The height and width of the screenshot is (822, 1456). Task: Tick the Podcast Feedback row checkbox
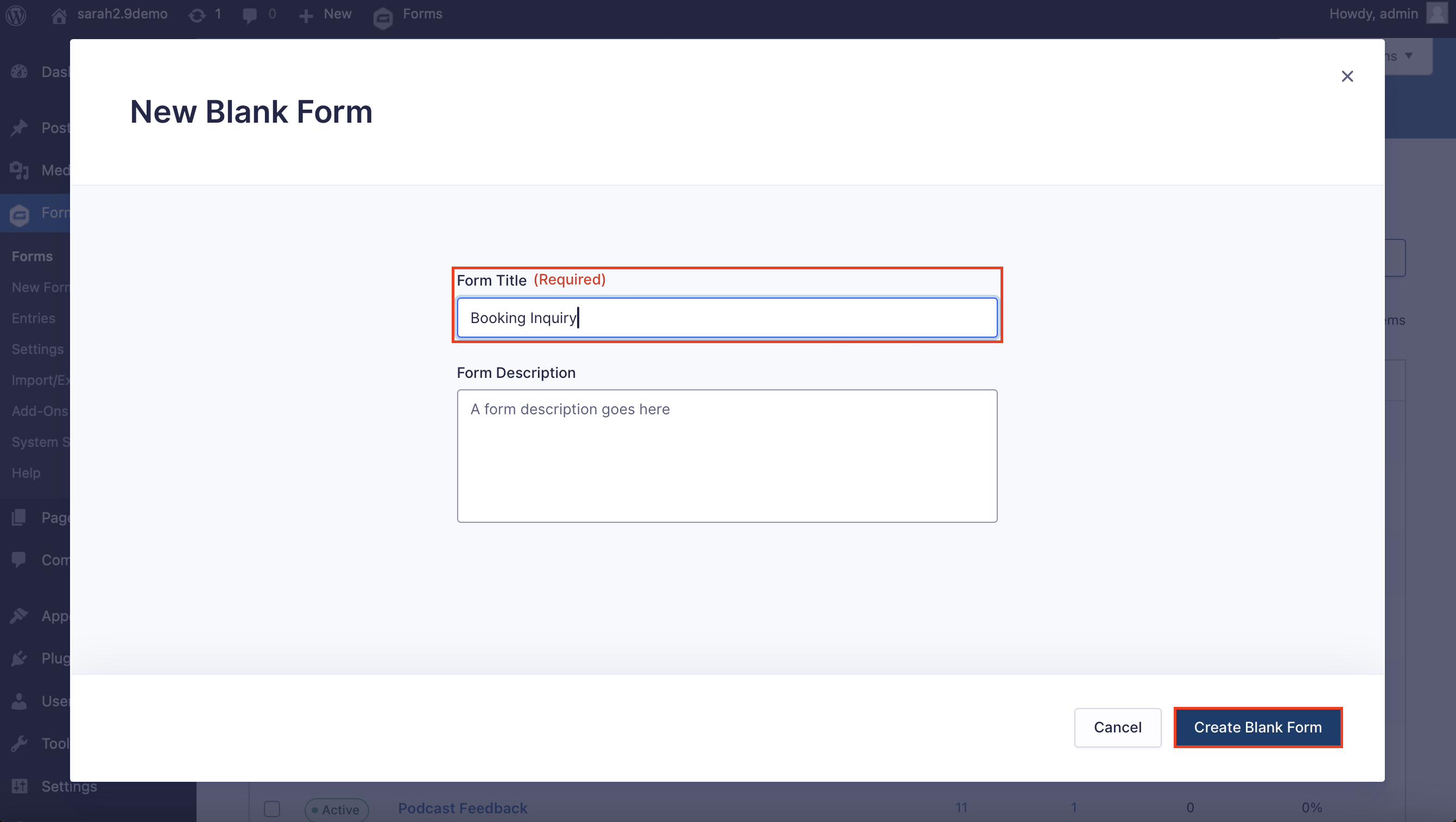pyautogui.click(x=272, y=808)
